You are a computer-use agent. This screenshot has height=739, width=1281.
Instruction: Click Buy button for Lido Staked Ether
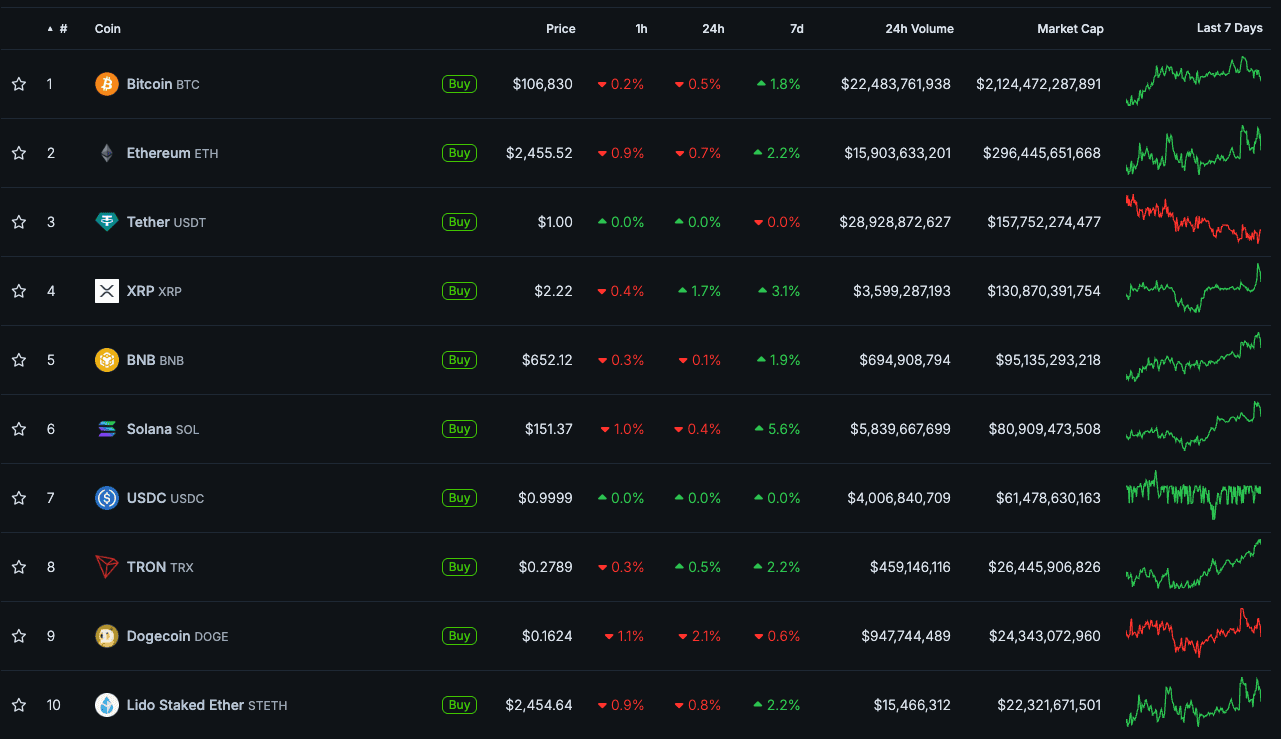(x=460, y=705)
